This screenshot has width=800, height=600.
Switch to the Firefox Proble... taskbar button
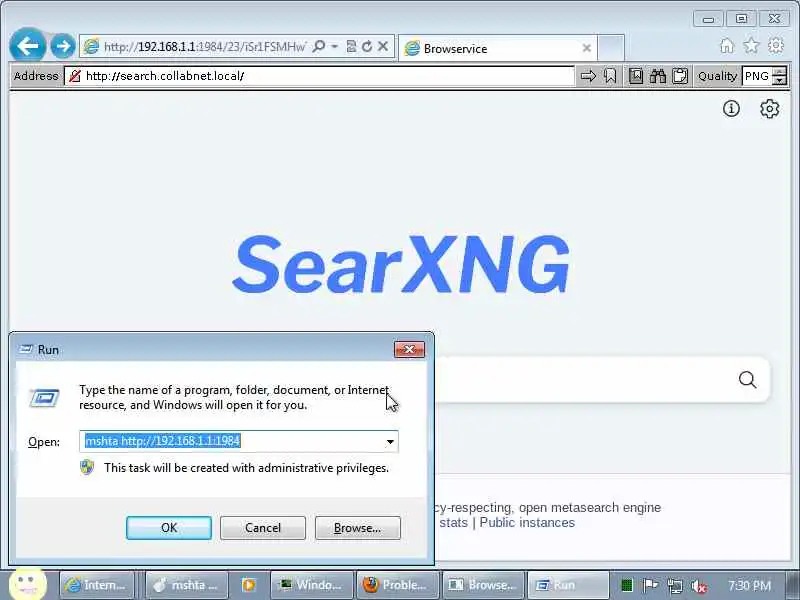[x=397, y=585]
